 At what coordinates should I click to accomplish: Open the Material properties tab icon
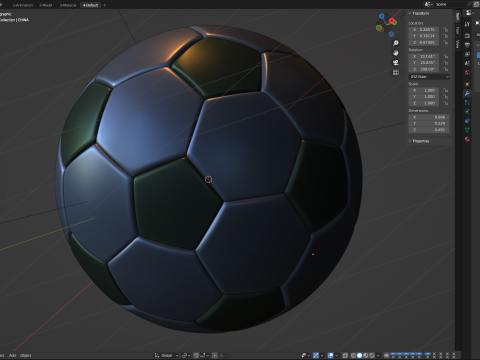click(x=467, y=139)
